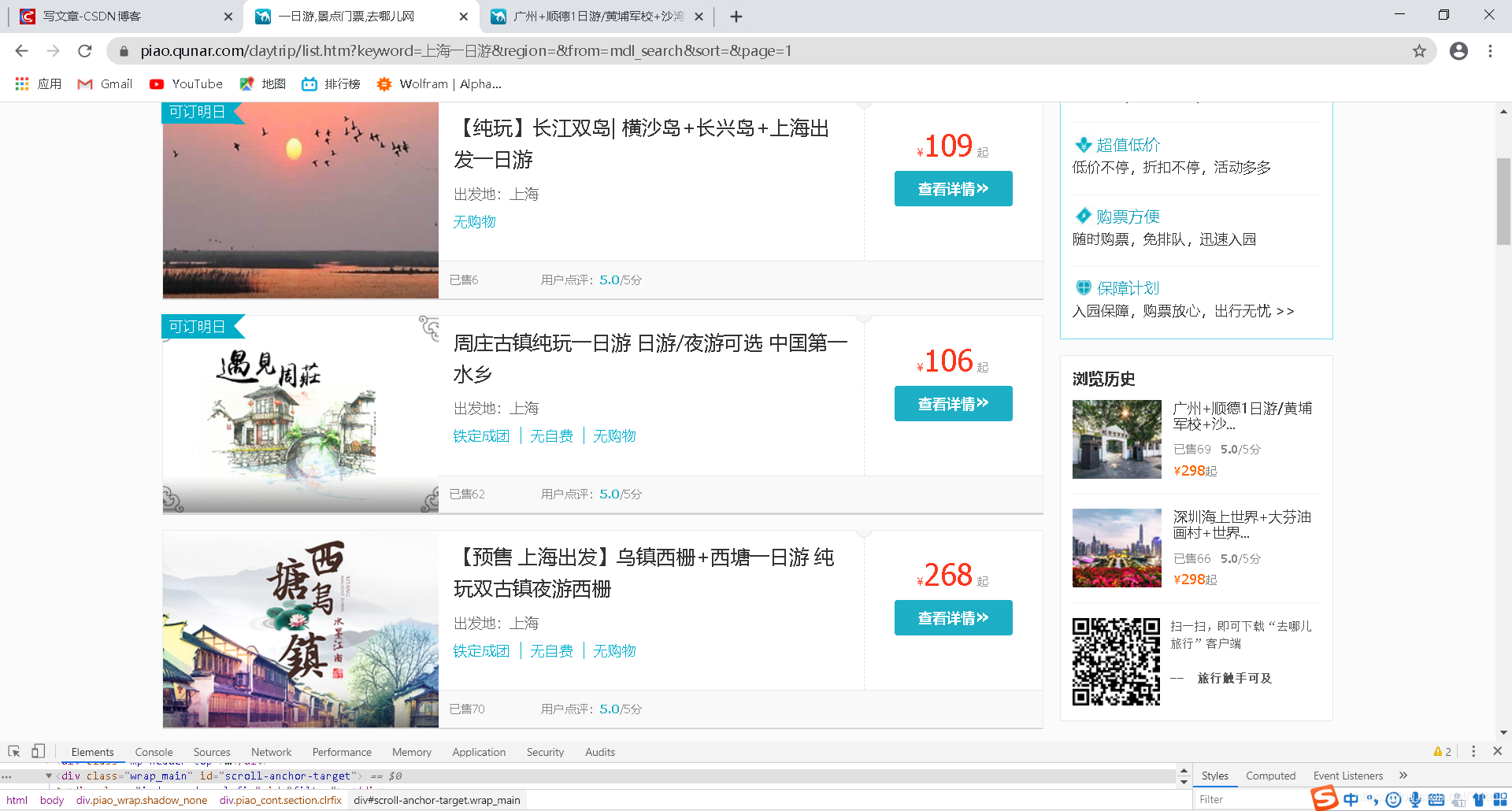Click the 购票方便 icon in sidebar
This screenshot has height=811, width=1512.
pos(1084,217)
